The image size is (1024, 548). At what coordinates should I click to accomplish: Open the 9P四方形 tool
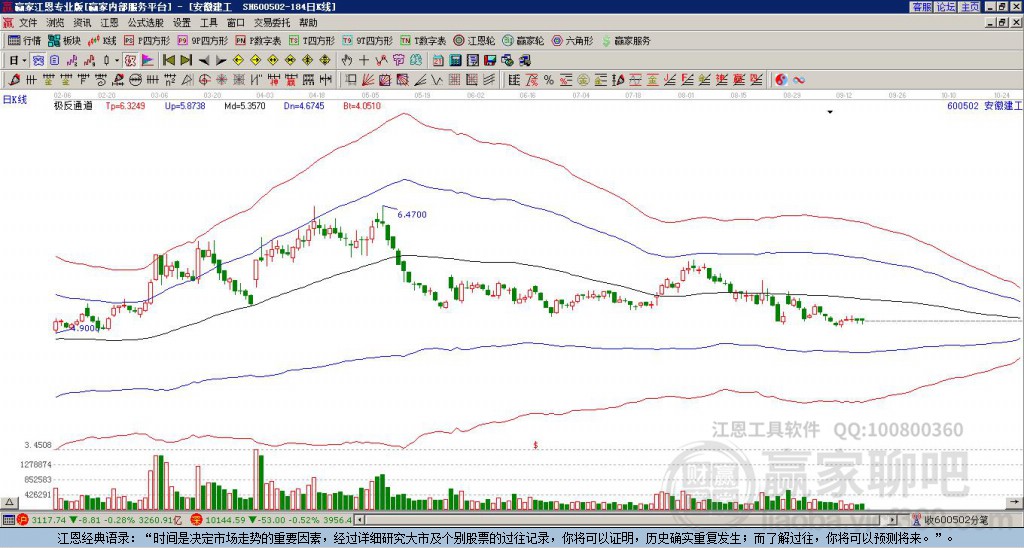[202, 40]
